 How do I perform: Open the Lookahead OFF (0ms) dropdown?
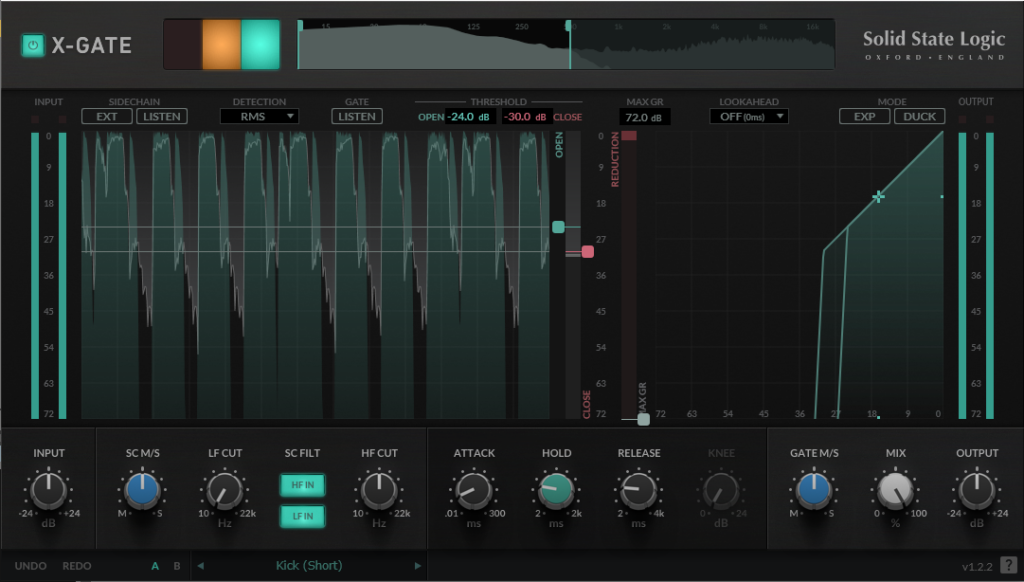tap(749, 116)
